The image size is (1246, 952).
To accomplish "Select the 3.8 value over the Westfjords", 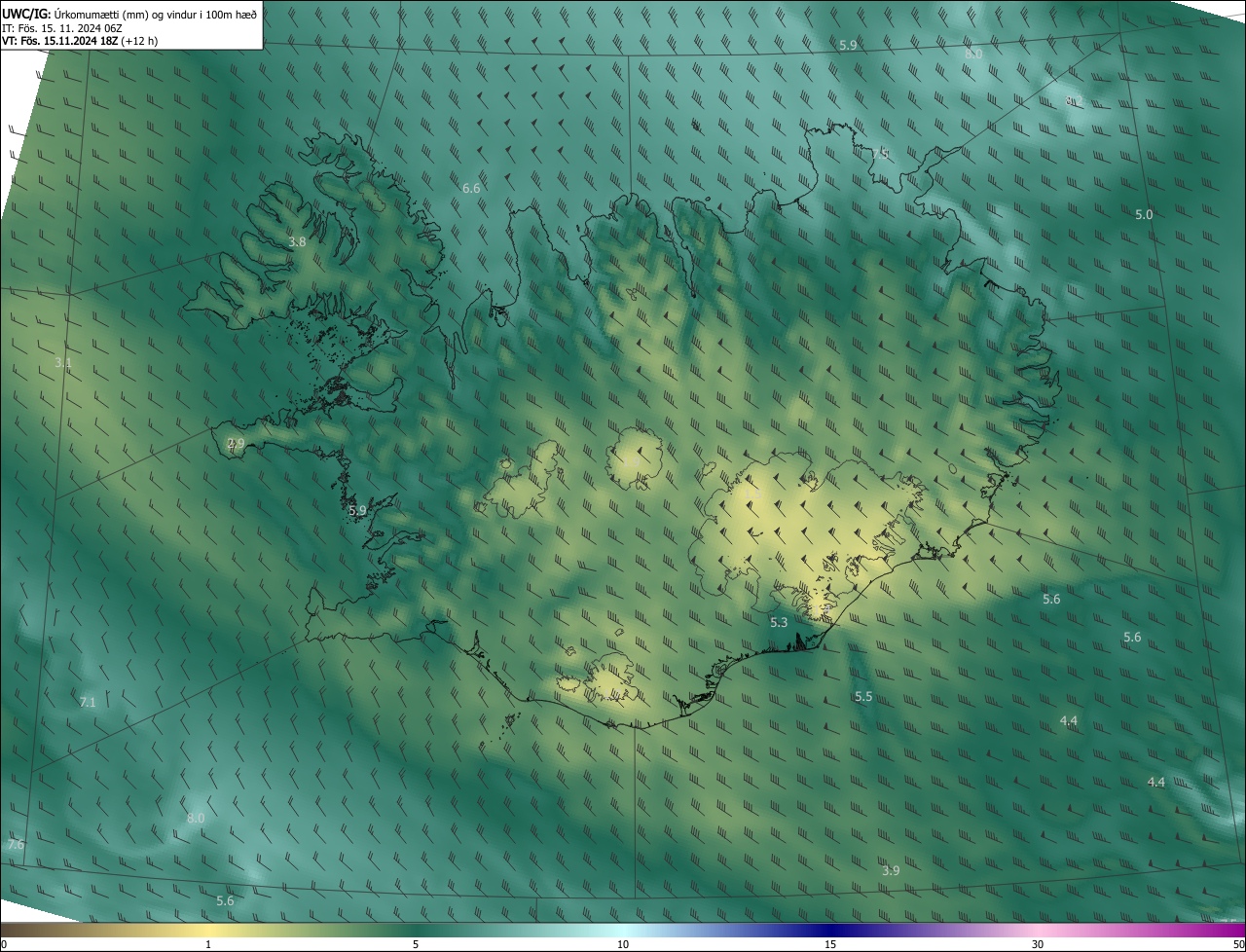I will [298, 241].
